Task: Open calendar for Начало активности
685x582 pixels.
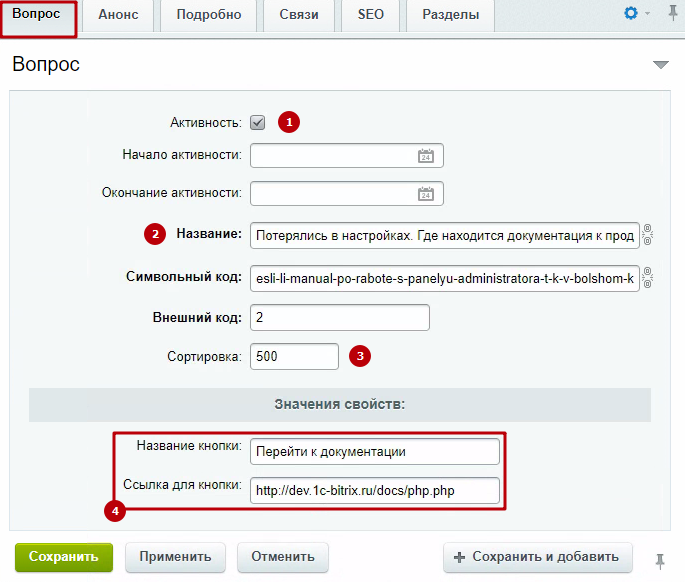Action: tap(426, 156)
